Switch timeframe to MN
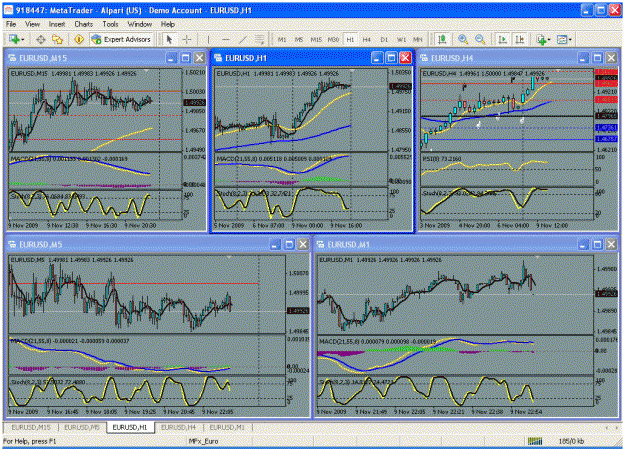 (417, 39)
